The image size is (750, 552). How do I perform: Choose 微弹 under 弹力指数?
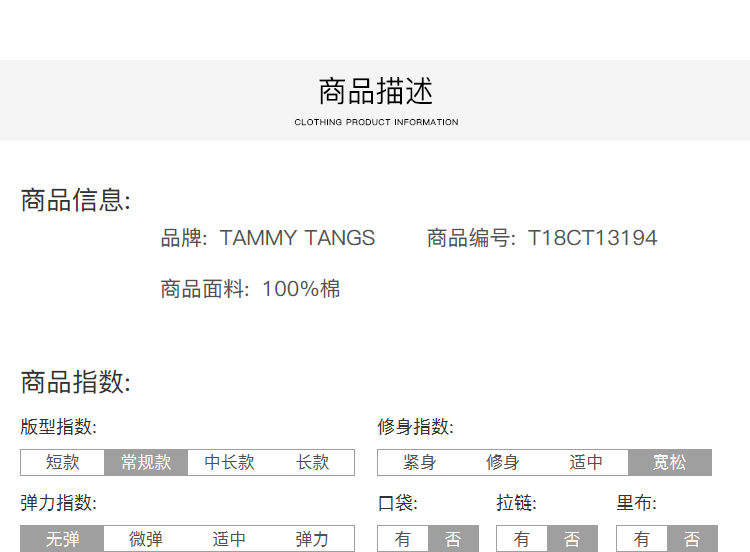click(146, 539)
